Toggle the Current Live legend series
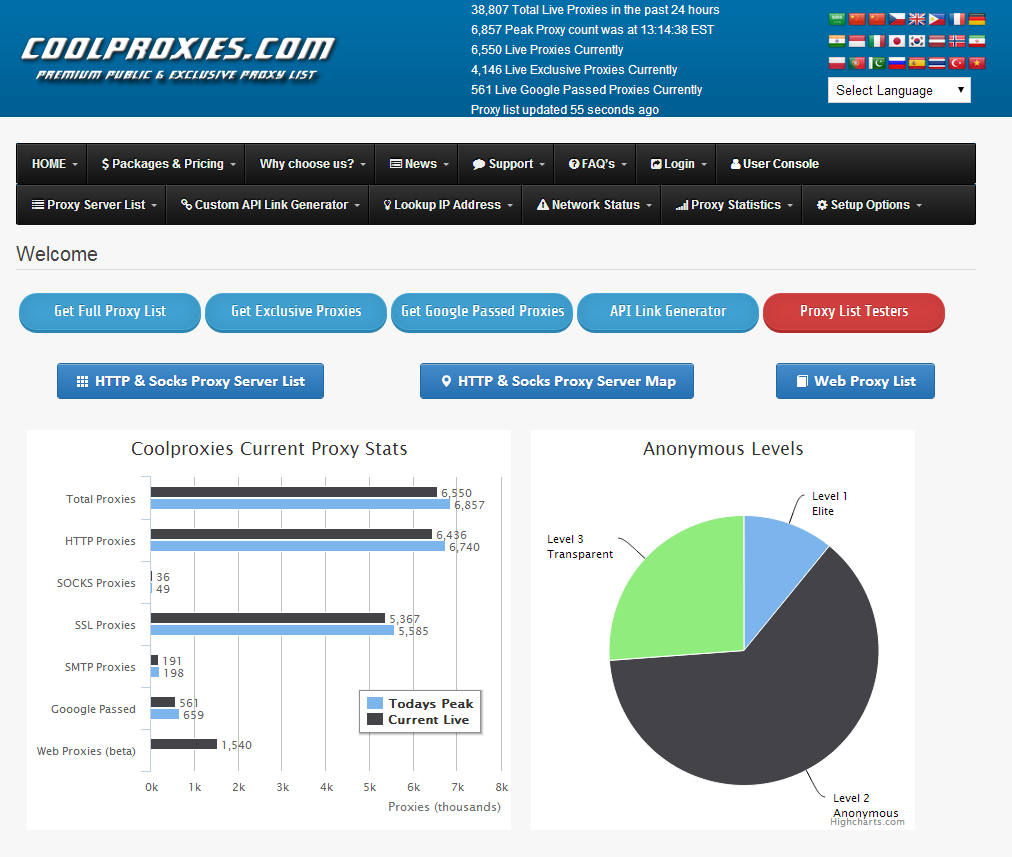The width and height of the screenshot is (1012, 857). [418, 720]
